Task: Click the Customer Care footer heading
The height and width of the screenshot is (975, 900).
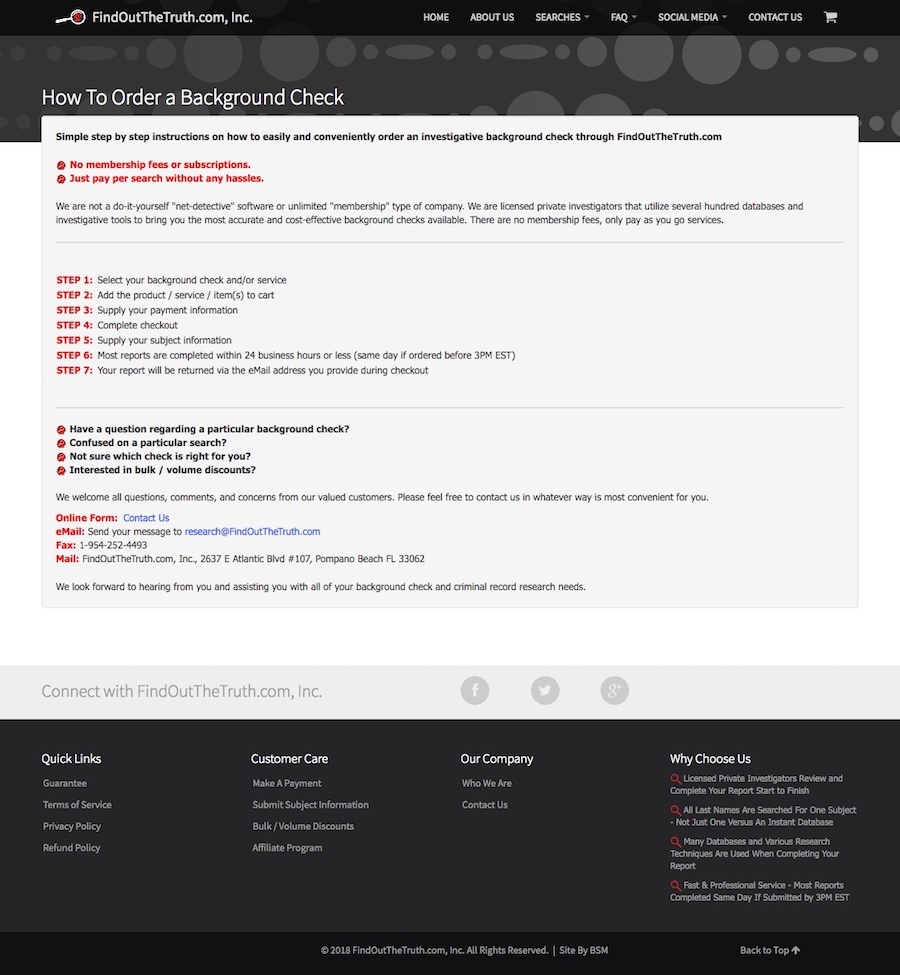Action: coord(289,759)
